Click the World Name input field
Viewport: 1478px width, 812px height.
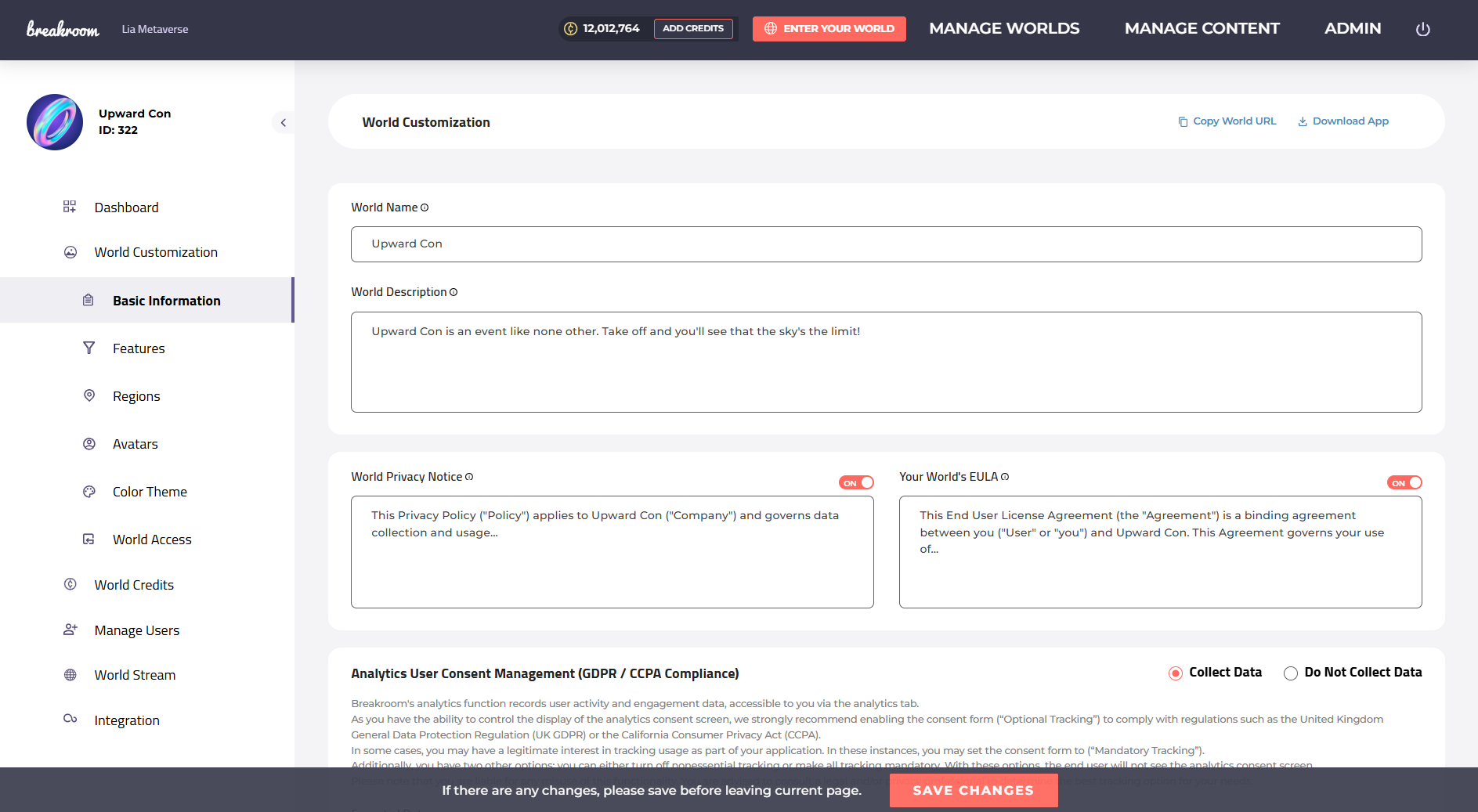click(887, 244)
